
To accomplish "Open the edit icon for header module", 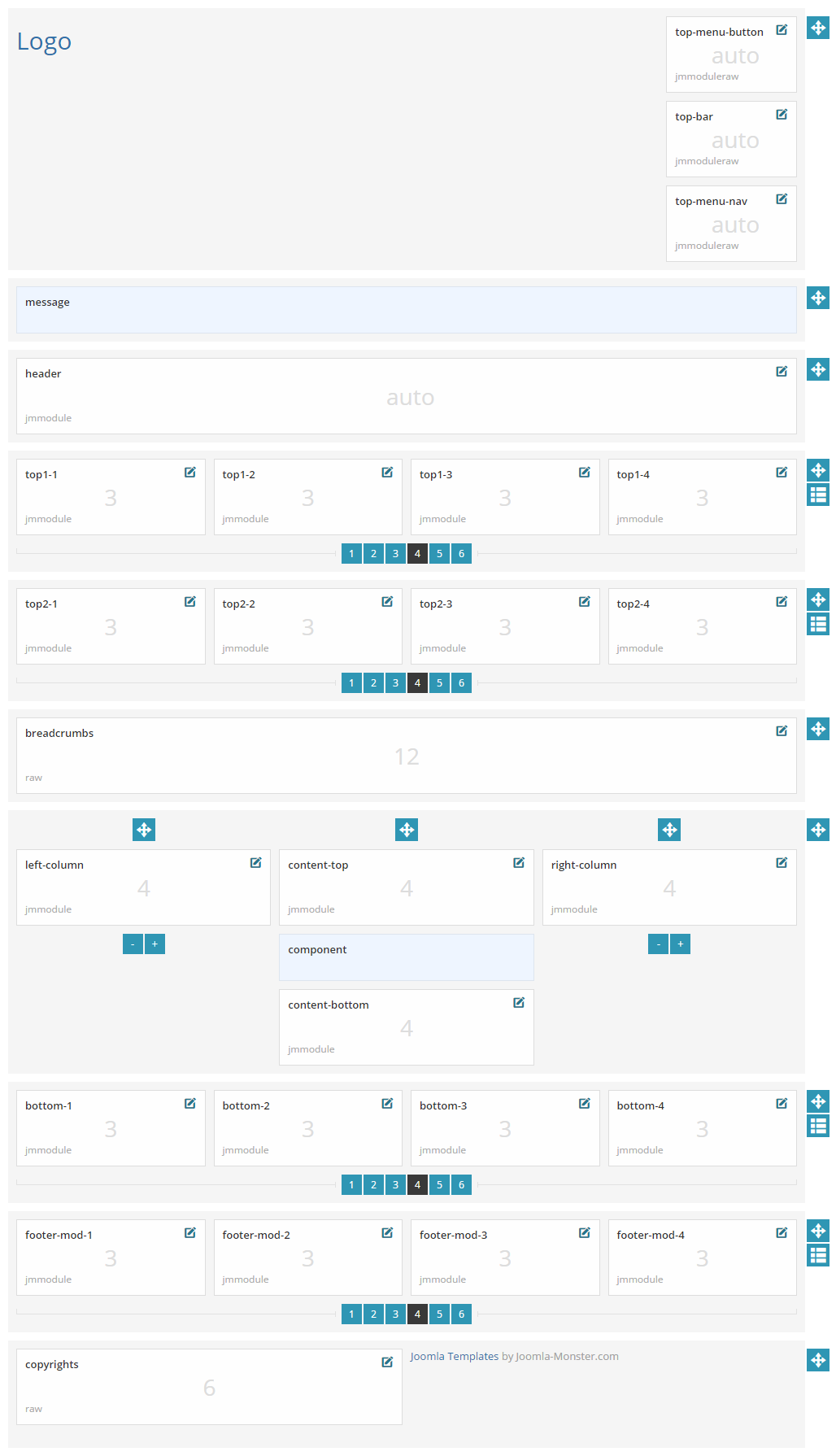I will tap(782, 372).
